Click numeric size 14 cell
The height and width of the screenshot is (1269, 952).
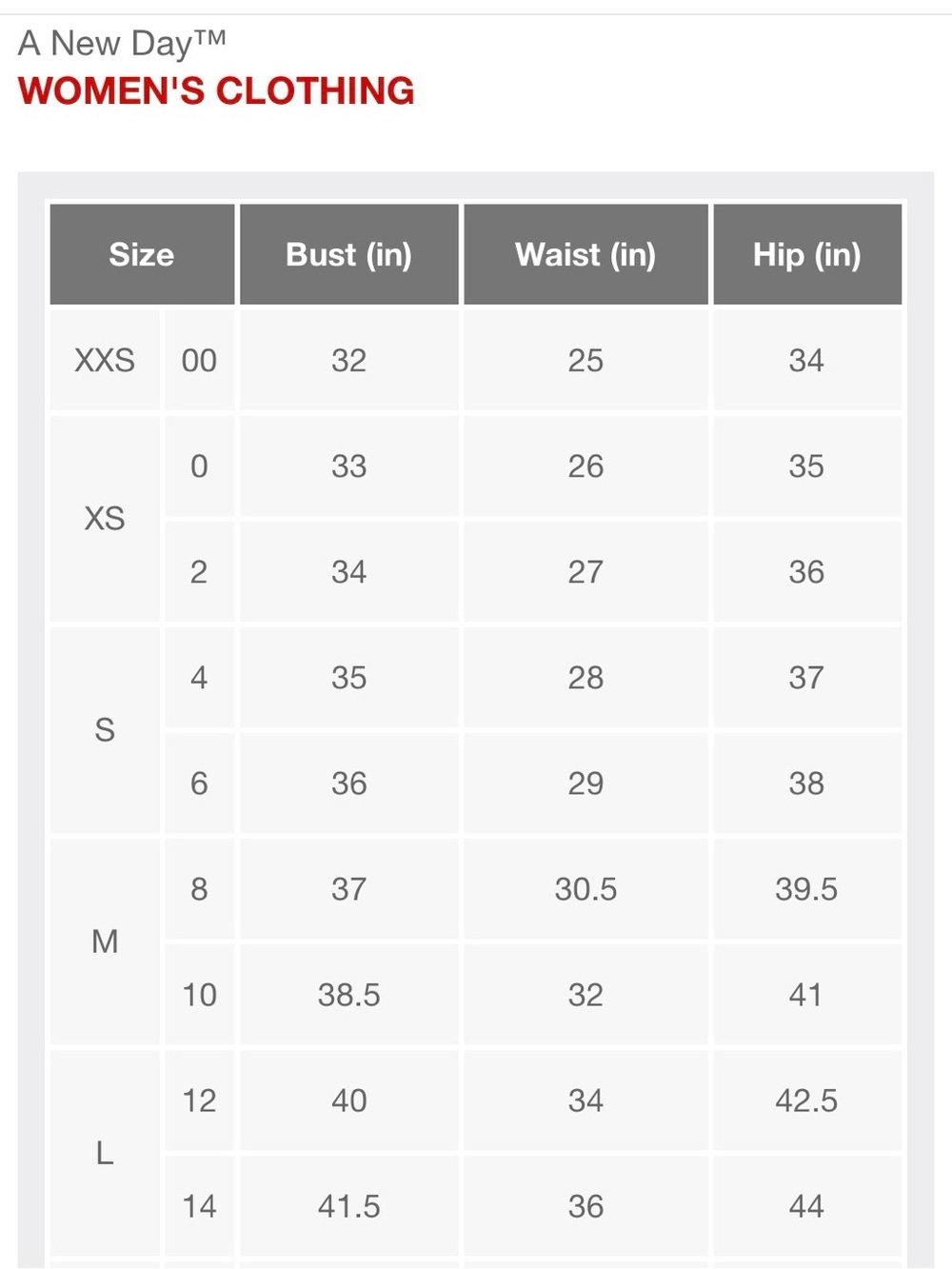(x=199, y=1206)
